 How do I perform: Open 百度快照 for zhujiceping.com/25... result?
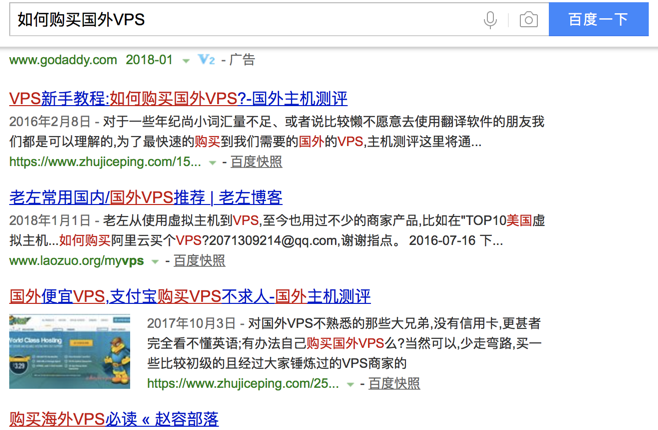coord(394,383)
